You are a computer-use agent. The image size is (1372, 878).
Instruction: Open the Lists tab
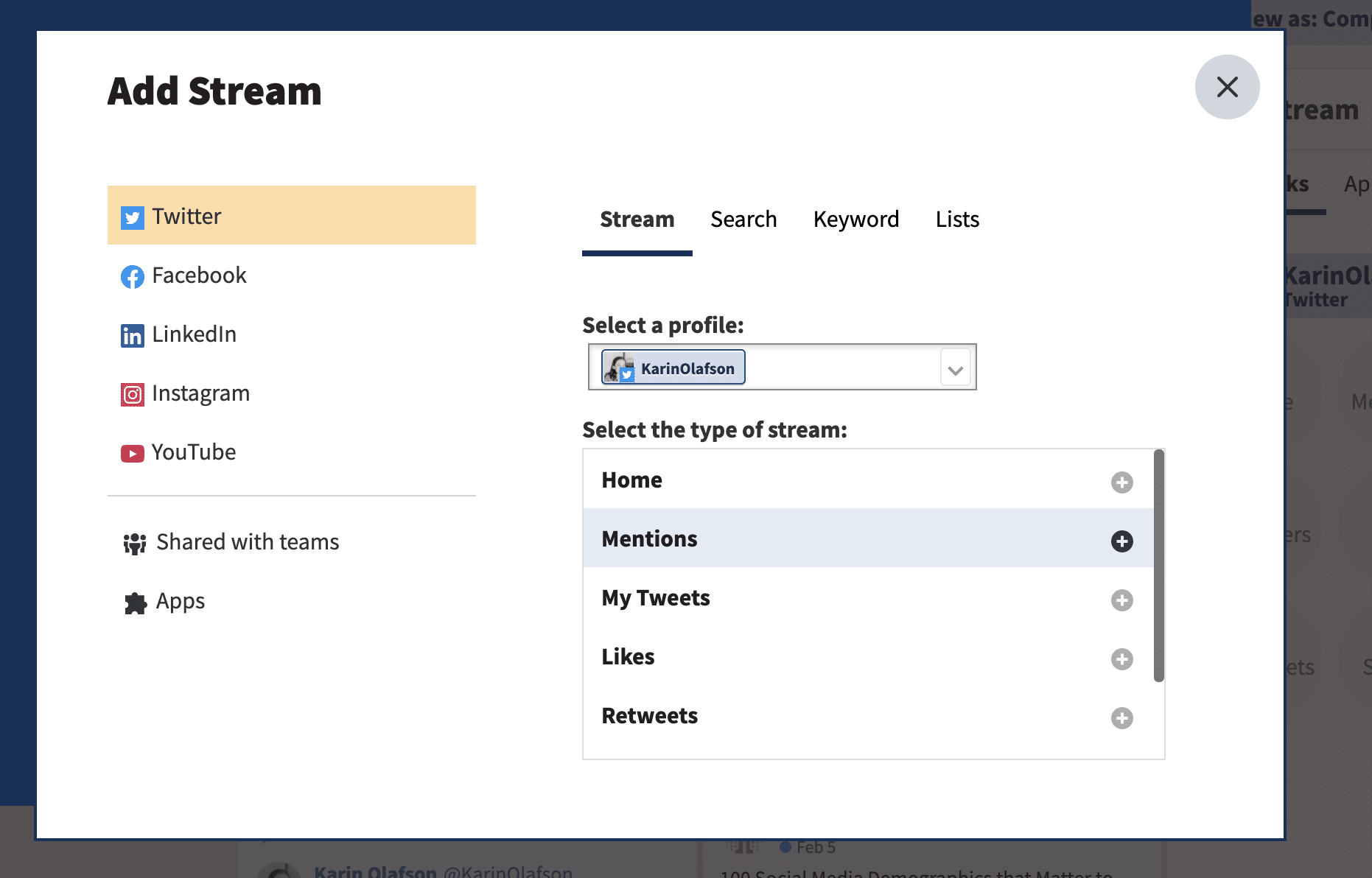[x=957, y=219]
